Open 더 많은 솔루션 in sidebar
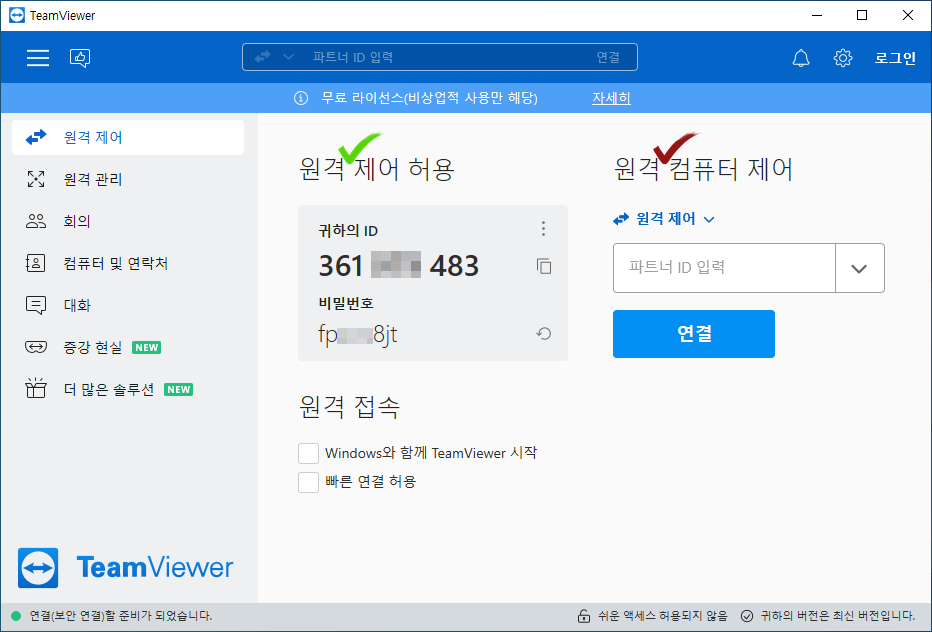The width and height of the screenshot is (932, 632). pos(128,389)
